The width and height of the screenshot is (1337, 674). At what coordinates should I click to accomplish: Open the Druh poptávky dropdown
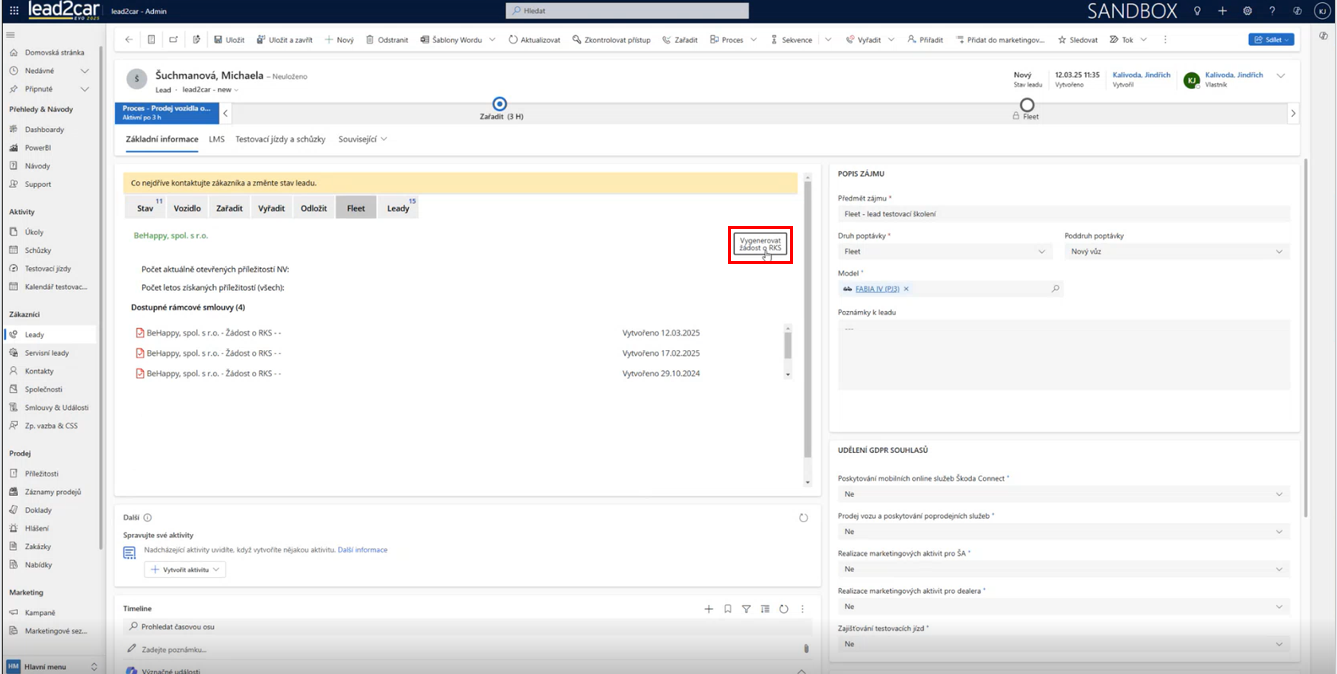[x=944, y=252]
